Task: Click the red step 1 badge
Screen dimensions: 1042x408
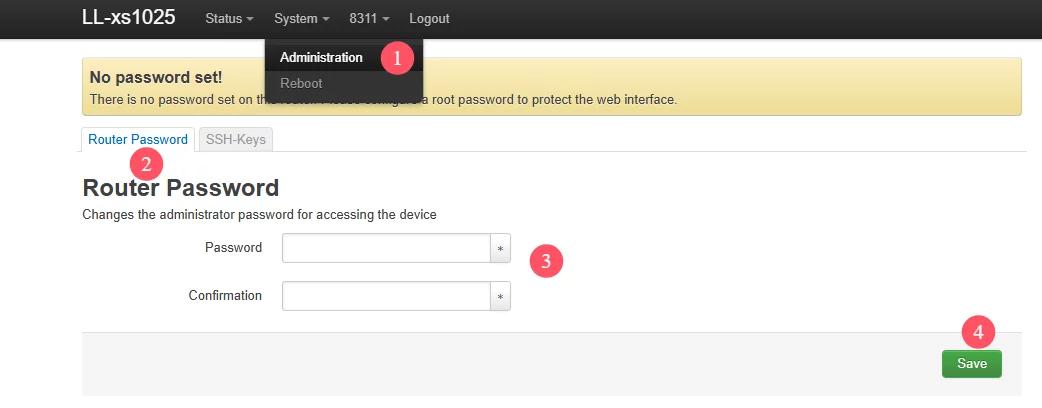Action: point(397,58)
